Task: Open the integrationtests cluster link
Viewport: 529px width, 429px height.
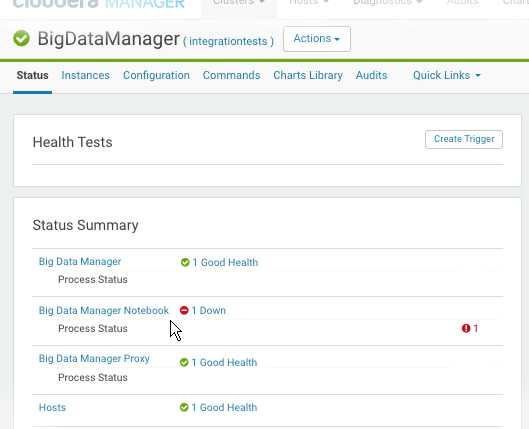Action: tap(228, 41)
